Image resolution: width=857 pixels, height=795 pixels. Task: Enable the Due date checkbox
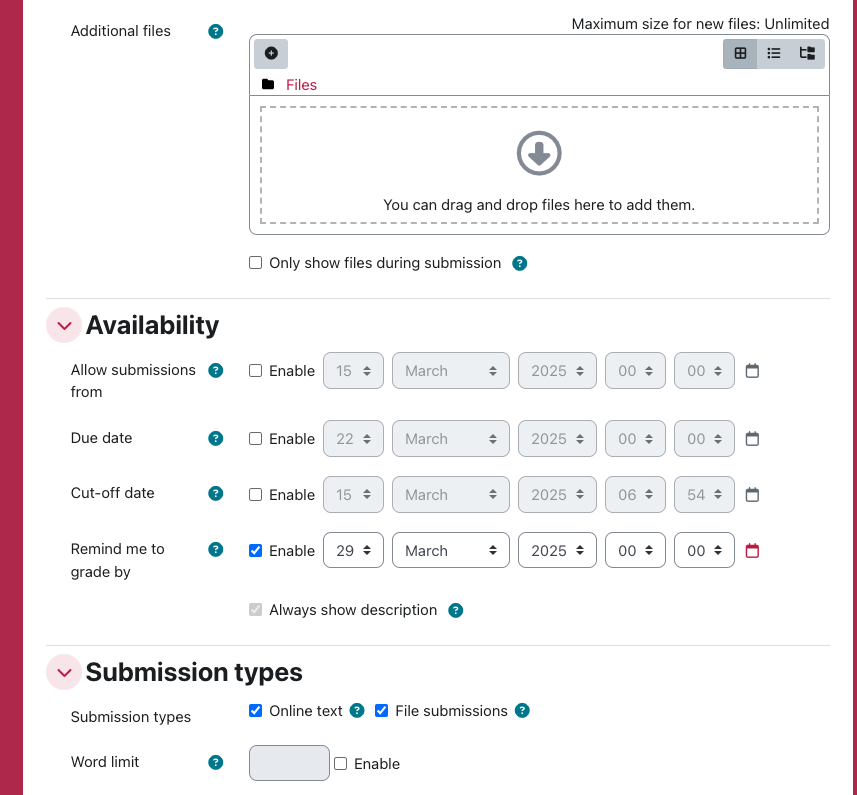(255, 438)
